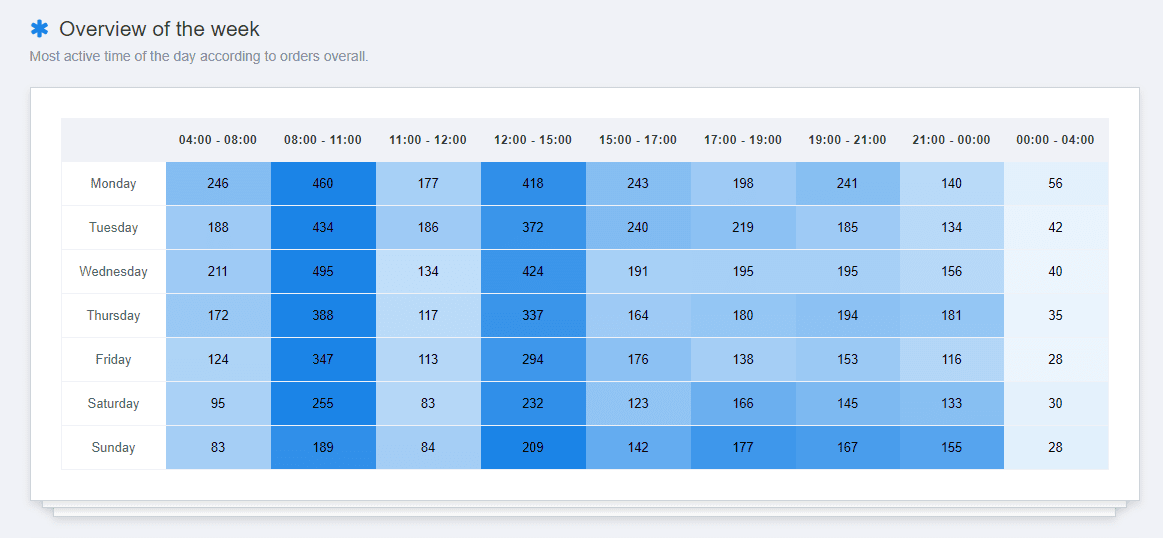The height and width of the screenshot is (538, 1163).
Task: Select the 11:00 - 12:00 column header
Action: coord(428,140)
